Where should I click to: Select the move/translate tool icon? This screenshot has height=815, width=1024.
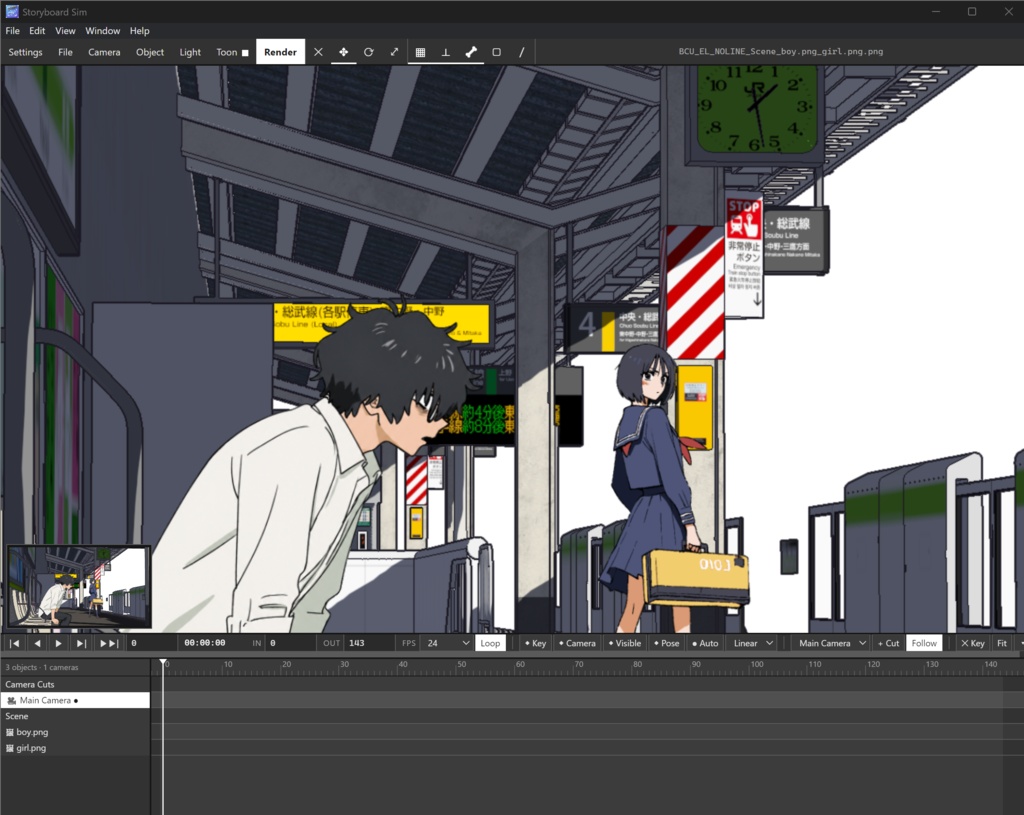pos(344,52)
